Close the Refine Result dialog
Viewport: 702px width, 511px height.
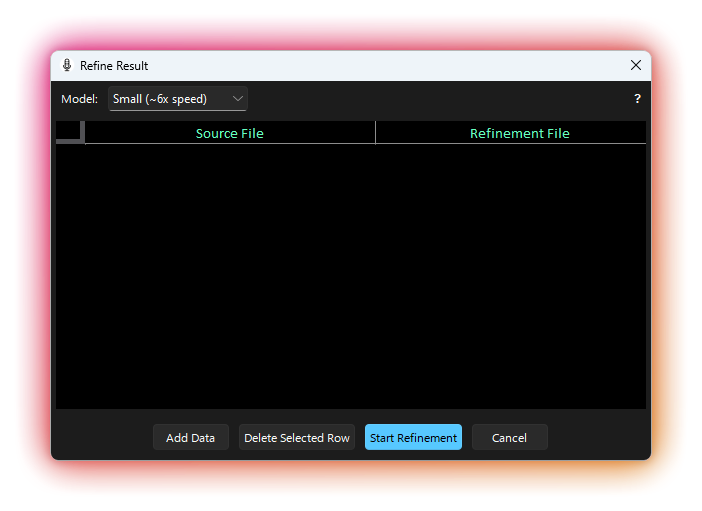tap(635, 65)
